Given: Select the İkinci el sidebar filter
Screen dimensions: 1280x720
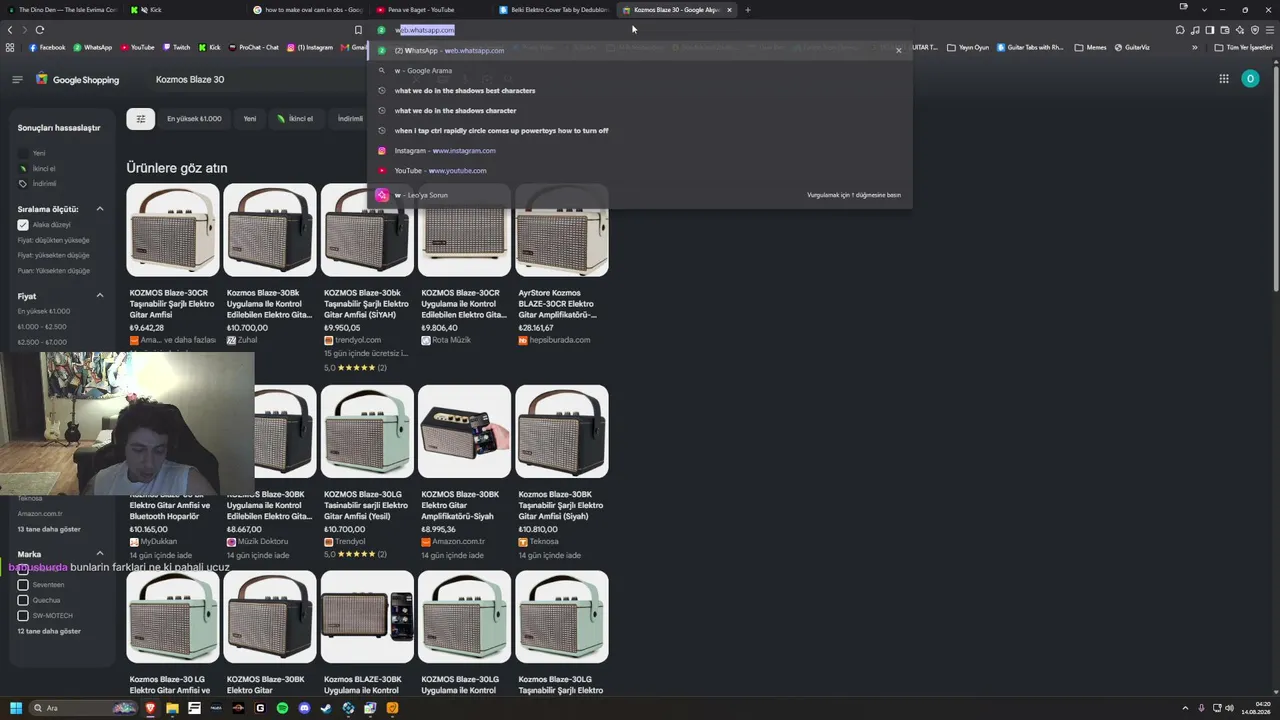Looking at the screenshot, I should click(x=38, y=169).
